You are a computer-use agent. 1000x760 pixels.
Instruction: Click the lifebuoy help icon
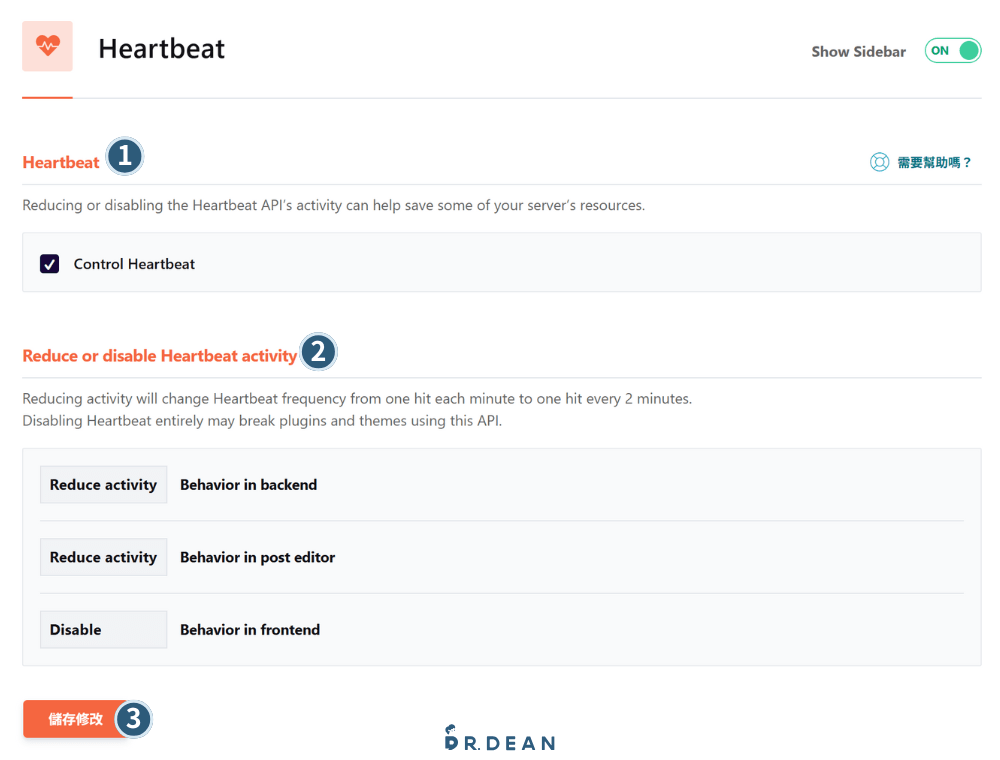tap(879, 162)
